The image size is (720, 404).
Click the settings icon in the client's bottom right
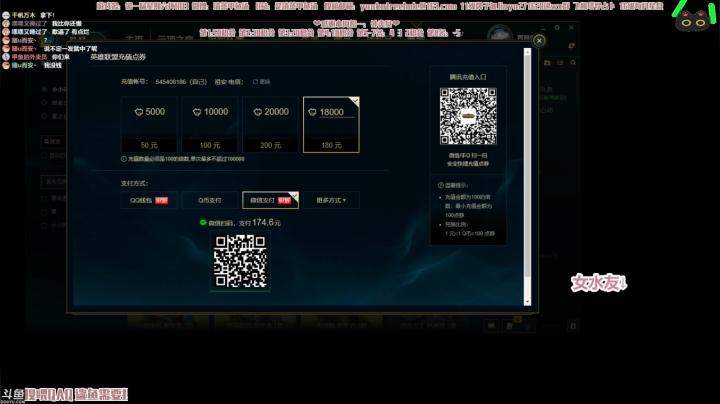click(573, 326)
